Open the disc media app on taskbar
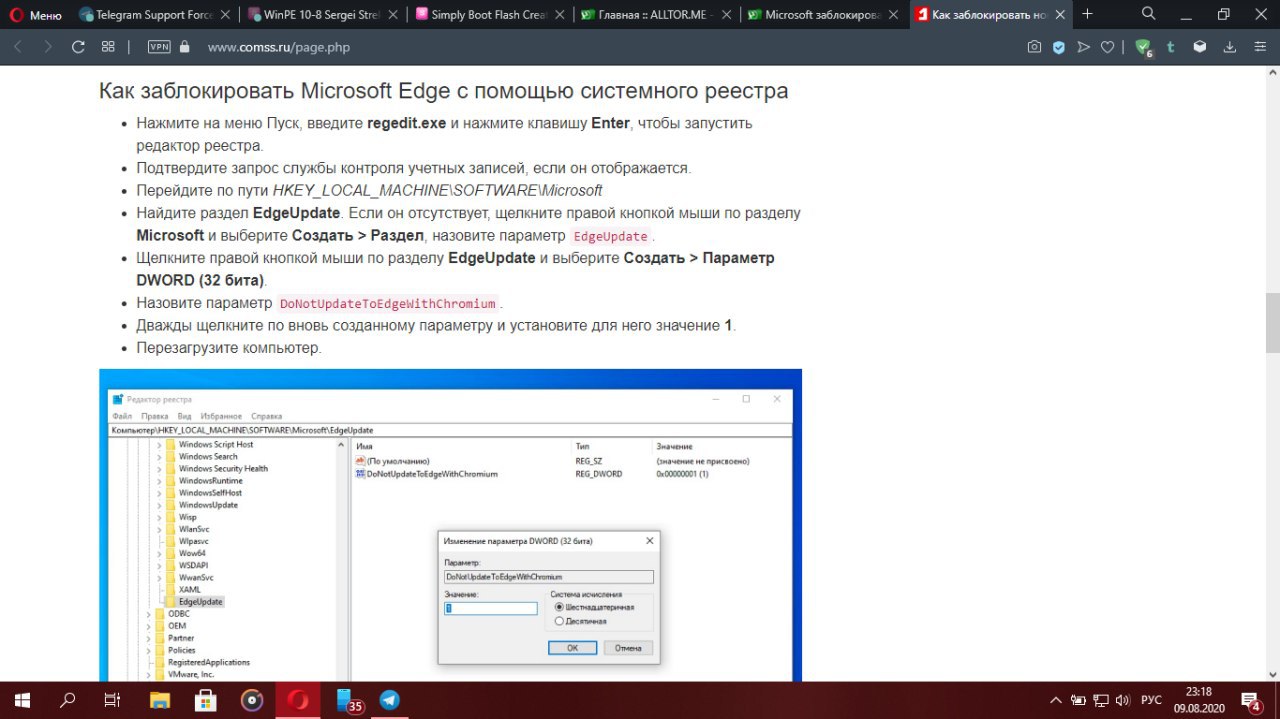The height and width of the screenshot is (719, 1280). [x=254, y=700]
